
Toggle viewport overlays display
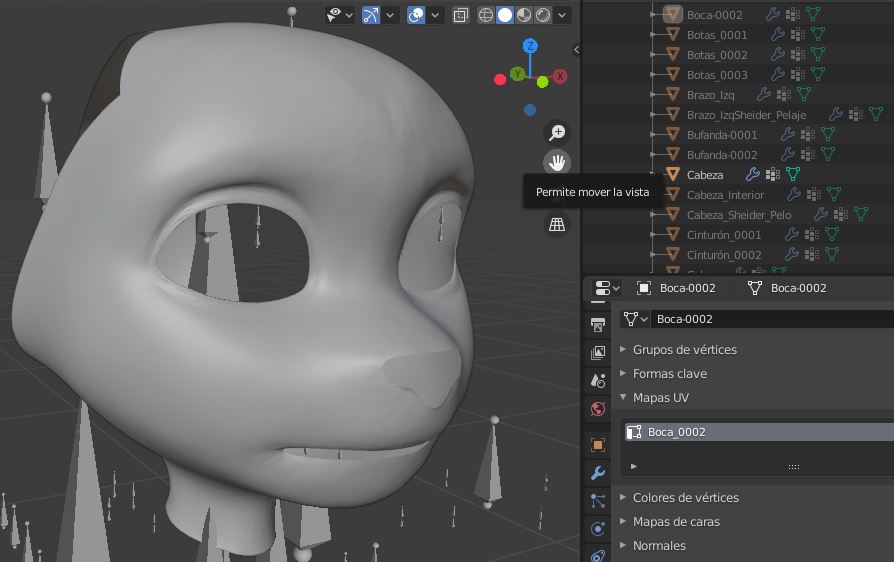[416, 15]
